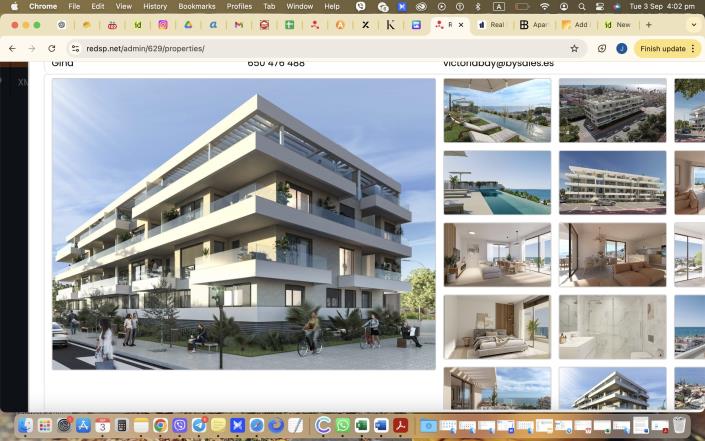Screen dimensions: 705x441
Task: Open Trash in the dock
Action: (680, 426)
